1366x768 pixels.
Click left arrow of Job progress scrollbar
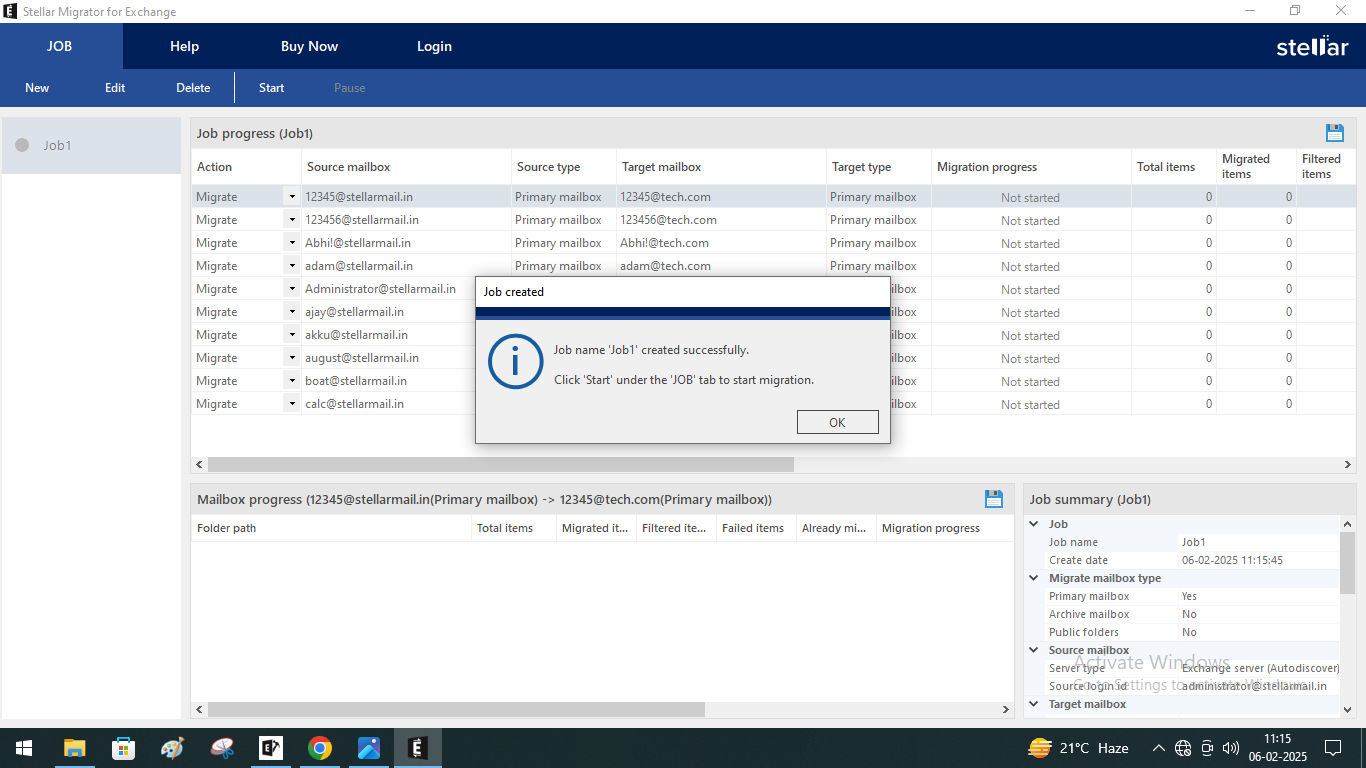[199, 465]
